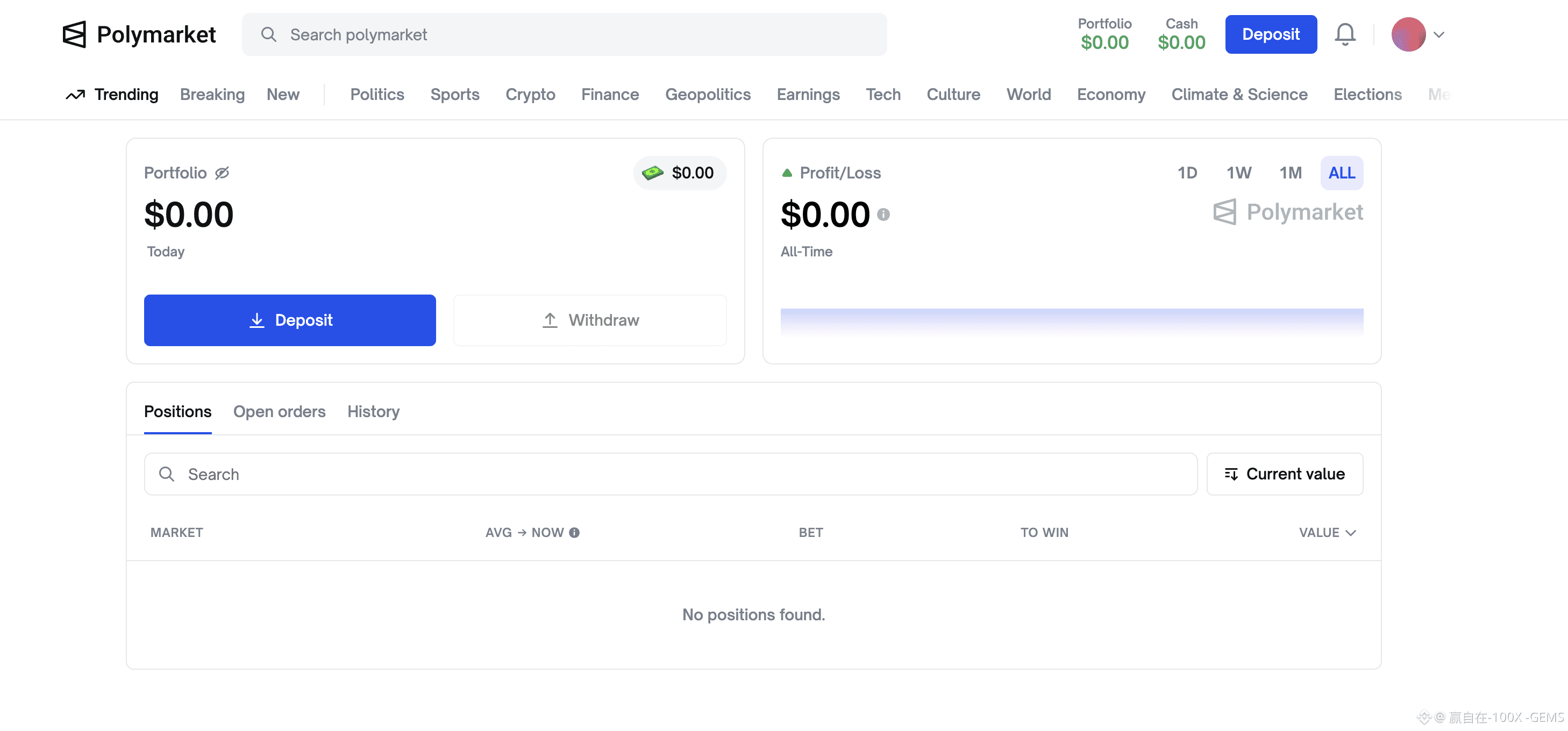Viewport: 1568px width, 731px height.
Task: Sort by the VALUE column chevron
Action: (1351, 533)
